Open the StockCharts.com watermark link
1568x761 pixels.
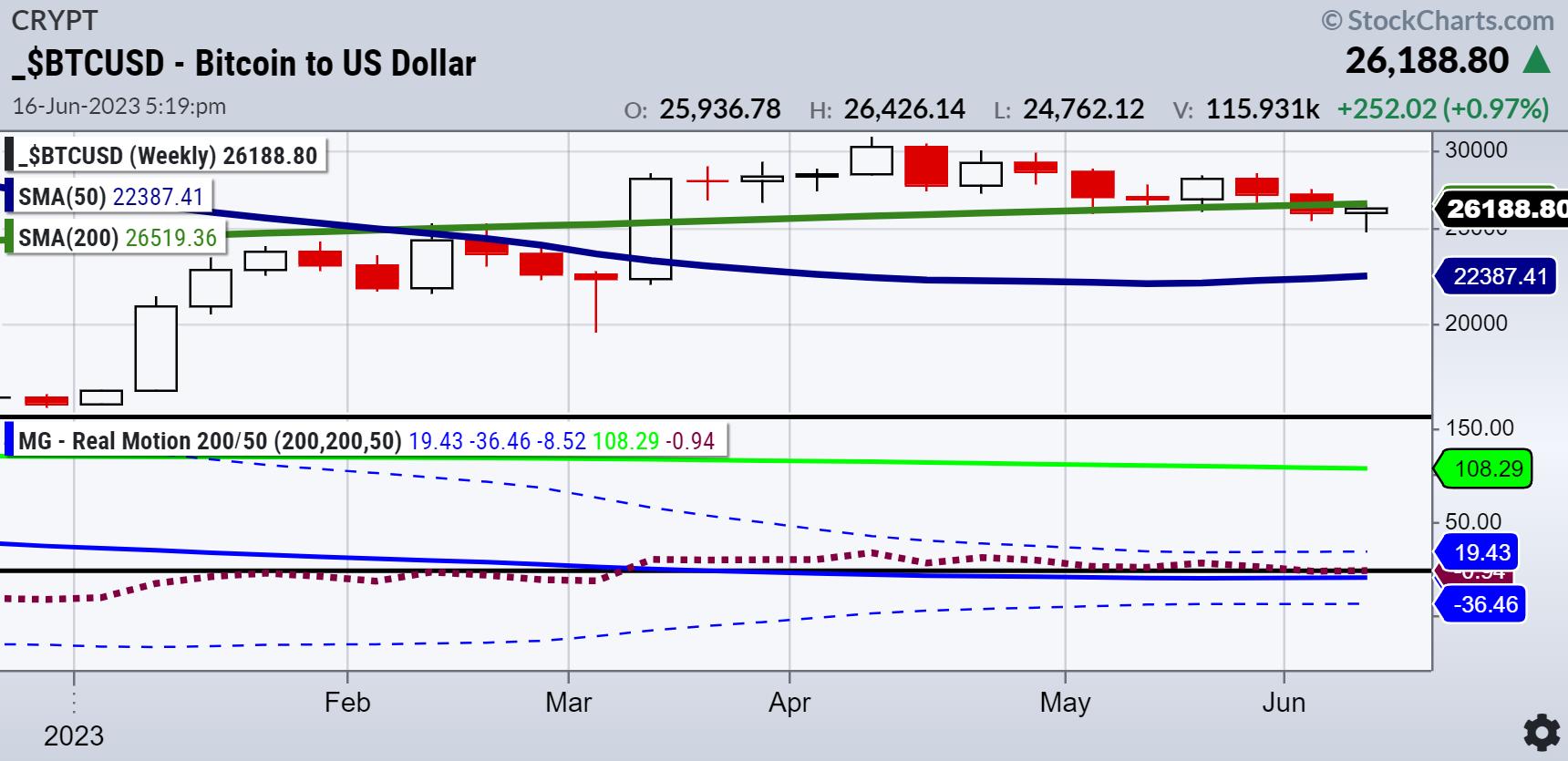click(x=1449, y=20)
